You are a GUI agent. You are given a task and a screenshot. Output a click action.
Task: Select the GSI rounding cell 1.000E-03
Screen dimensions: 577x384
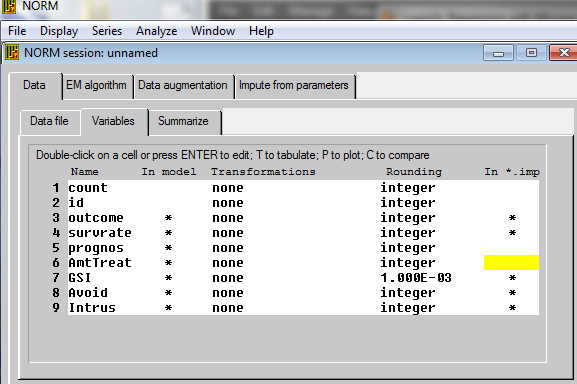pos(416,278)
